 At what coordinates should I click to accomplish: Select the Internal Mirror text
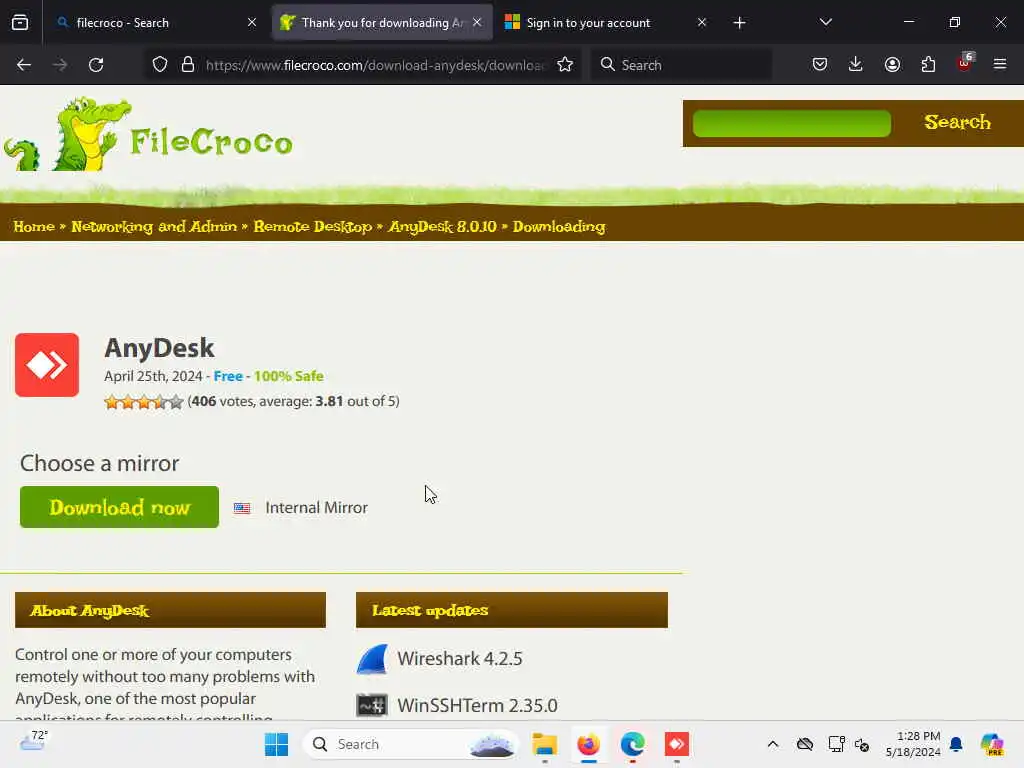click(316, 507)
